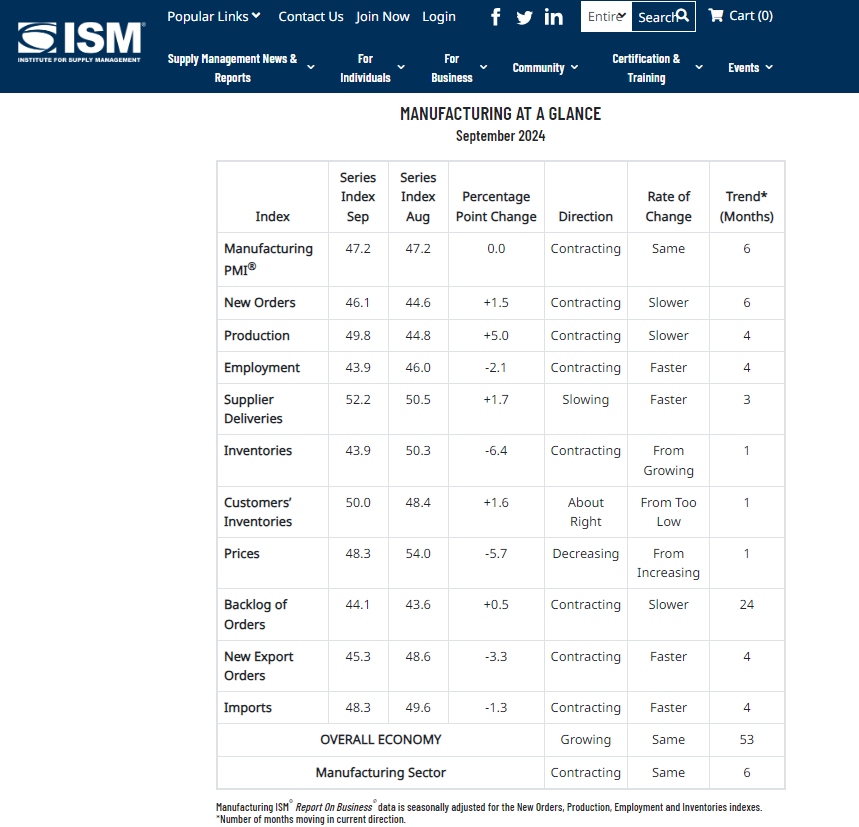Screen dimensions: 859x827
Task: Expand the Supply Management News & Reports menu
Action: point(240,68)
